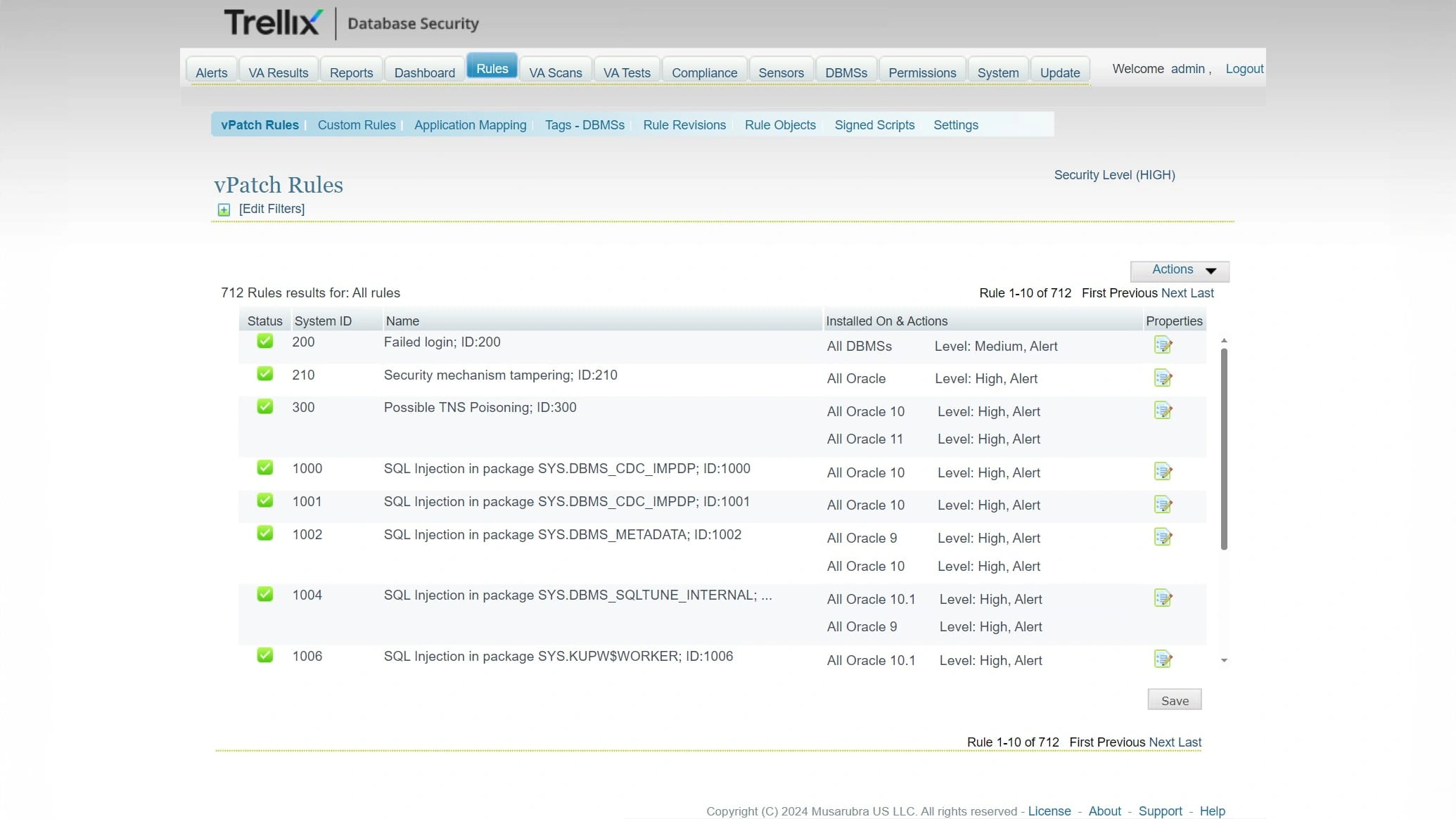Screen dimensions: 1456x819
Task: Open the Alerts tab
Action: (212, 72)
